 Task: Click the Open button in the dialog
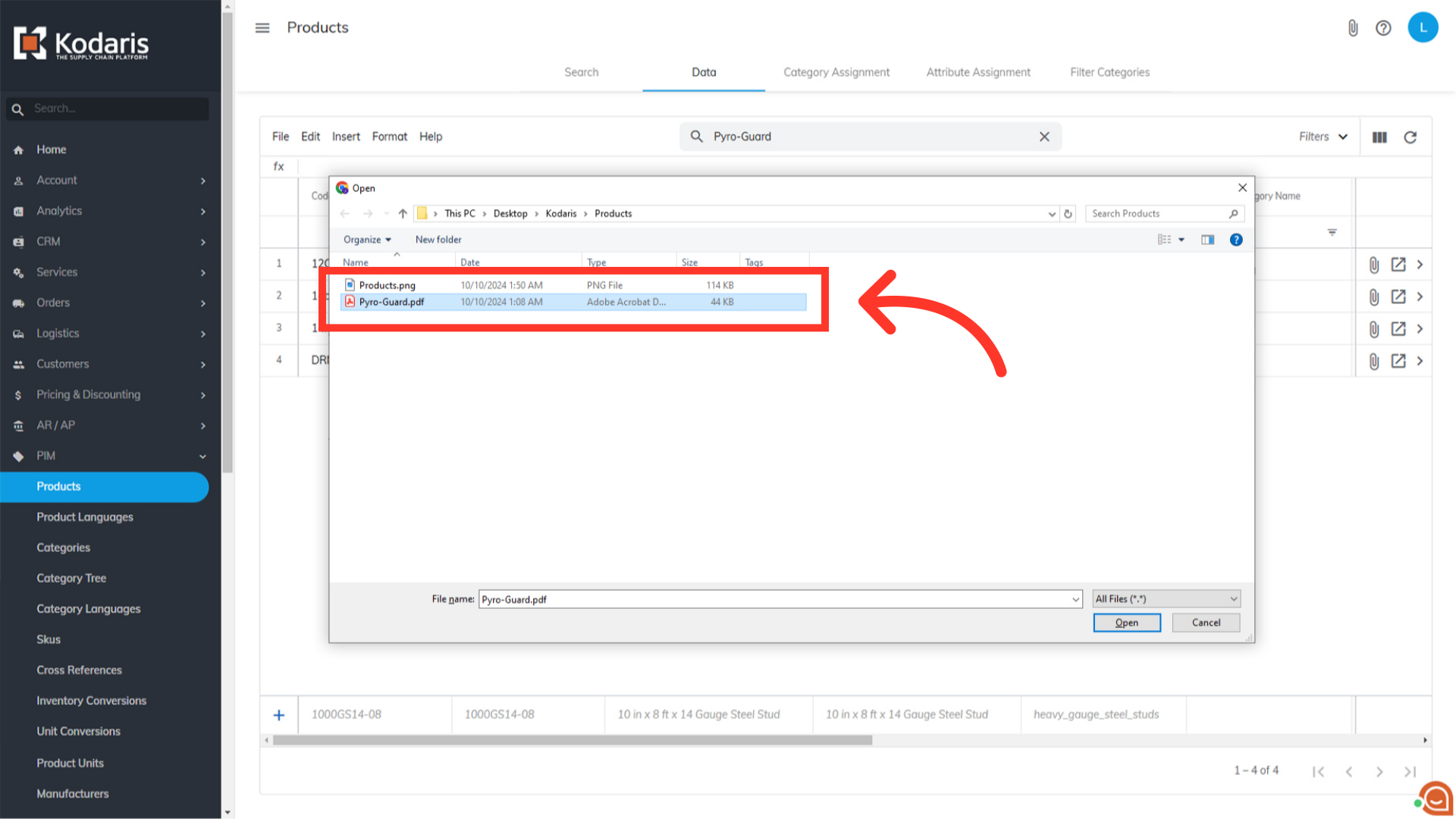[x=1126, y=623]
